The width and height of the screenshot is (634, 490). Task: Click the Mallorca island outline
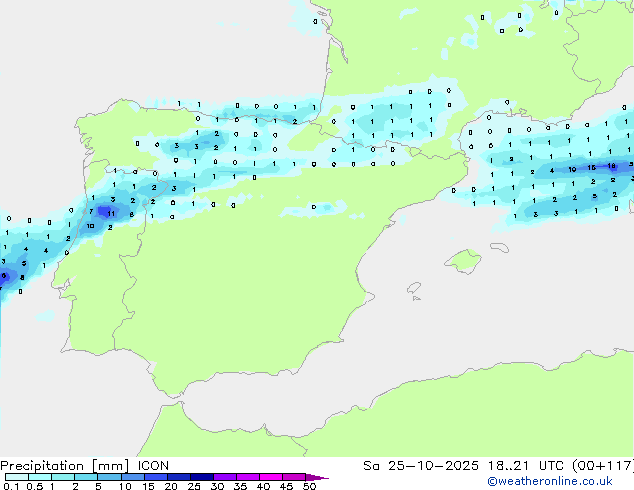(x=463, y=261)
